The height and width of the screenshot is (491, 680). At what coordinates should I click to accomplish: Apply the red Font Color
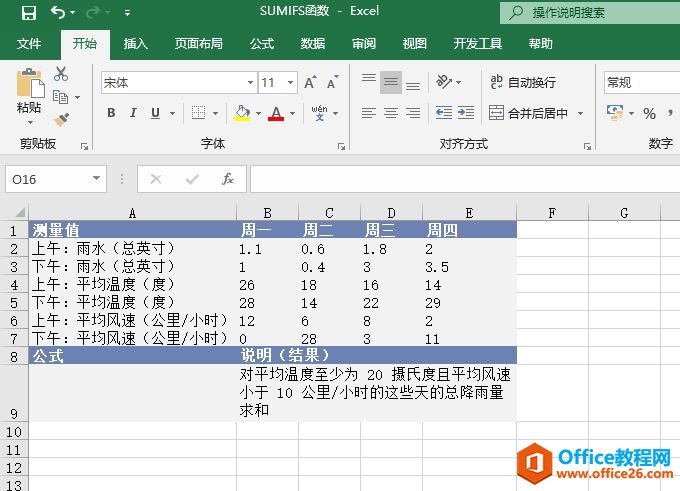coord(276,113)
